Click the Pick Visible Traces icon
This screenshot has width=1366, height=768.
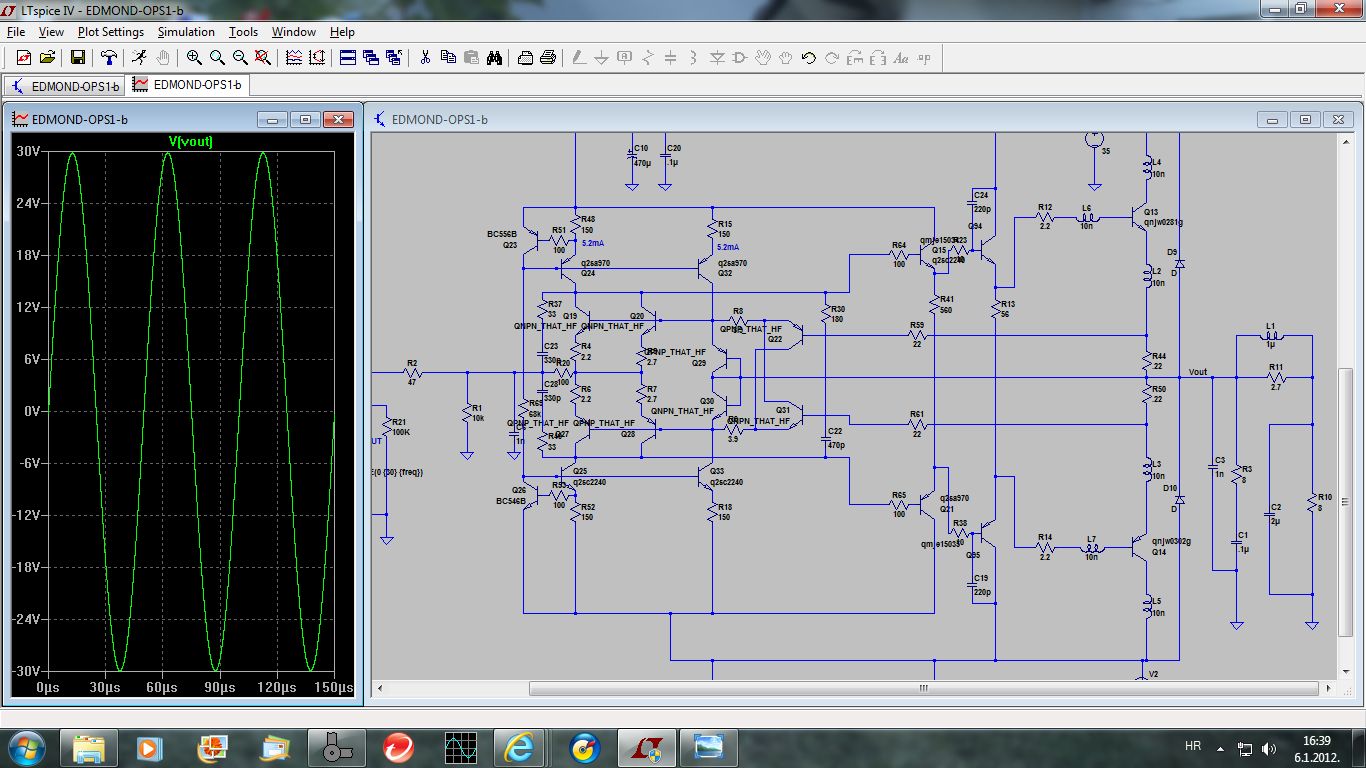click(x=294, y=58)
